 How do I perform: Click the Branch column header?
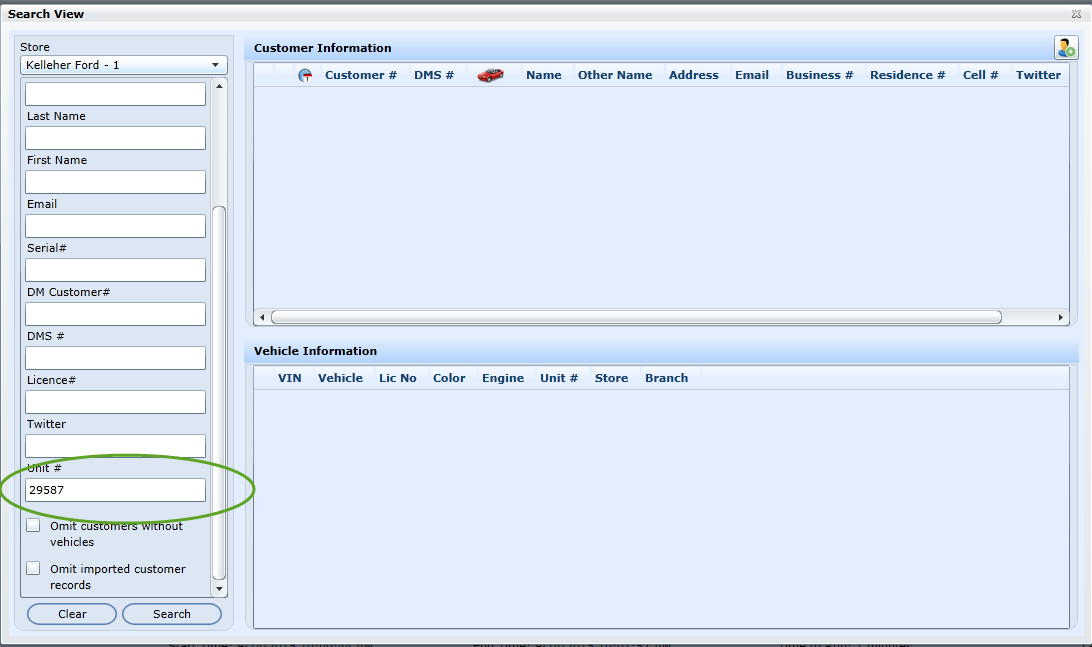pos(666,378)
